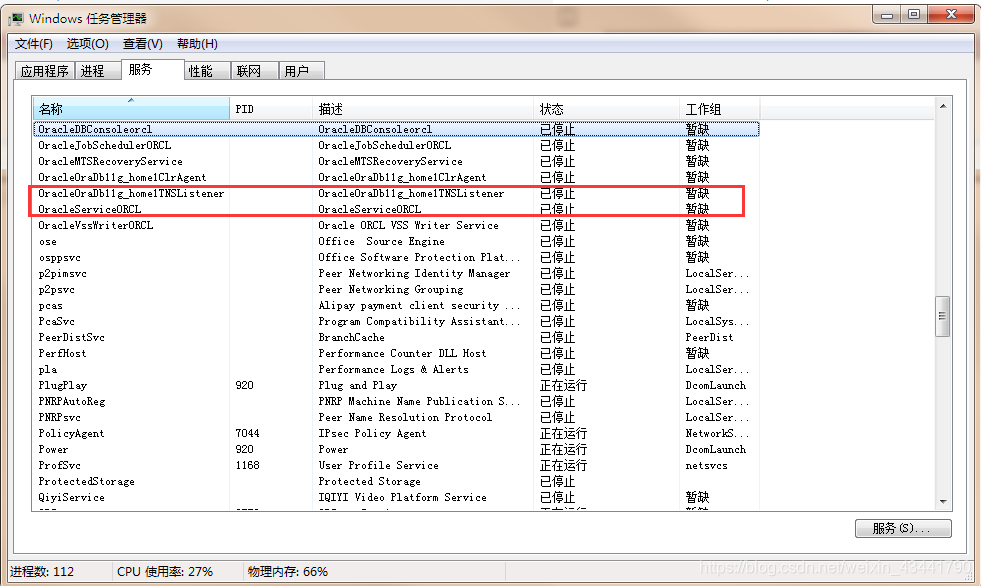Select the PolicyAgent service row
This screenshot has width=981, height=586.
click(396, 433)
